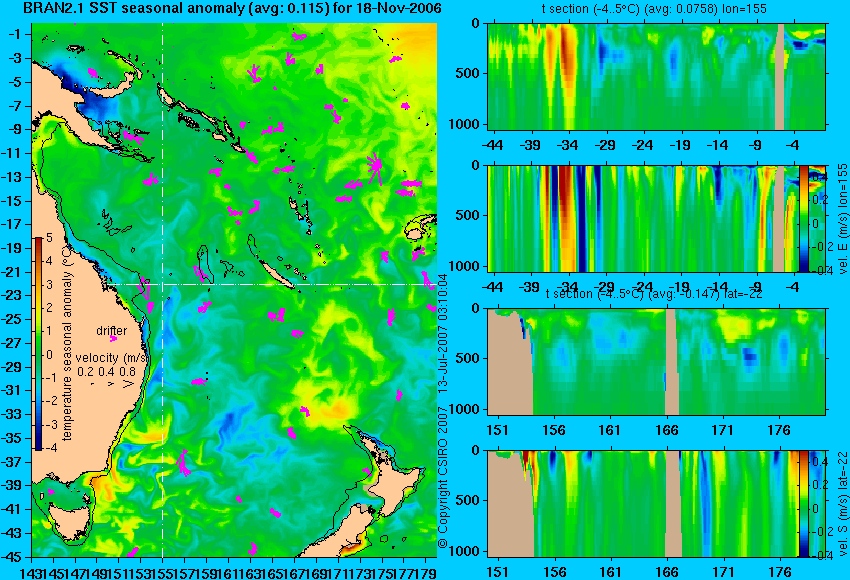Click the 500 depth label of the top section
Screen dimensions: 850x580
468,73
